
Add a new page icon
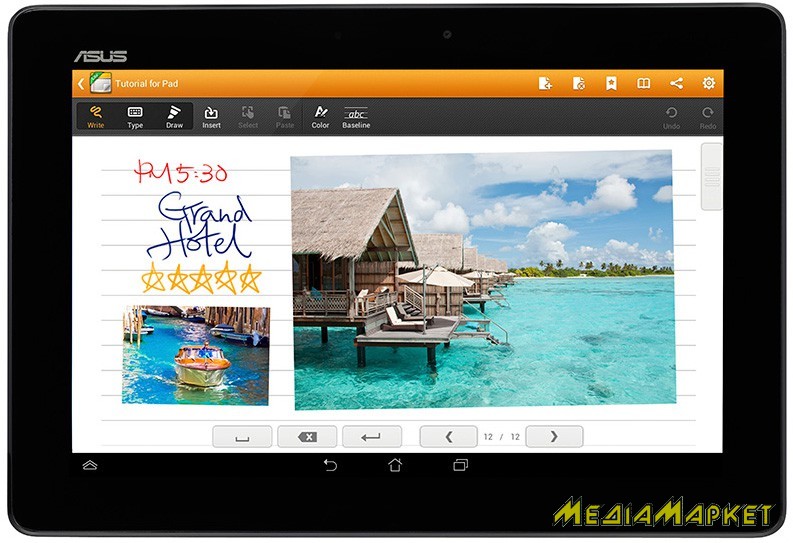[545, 83]
